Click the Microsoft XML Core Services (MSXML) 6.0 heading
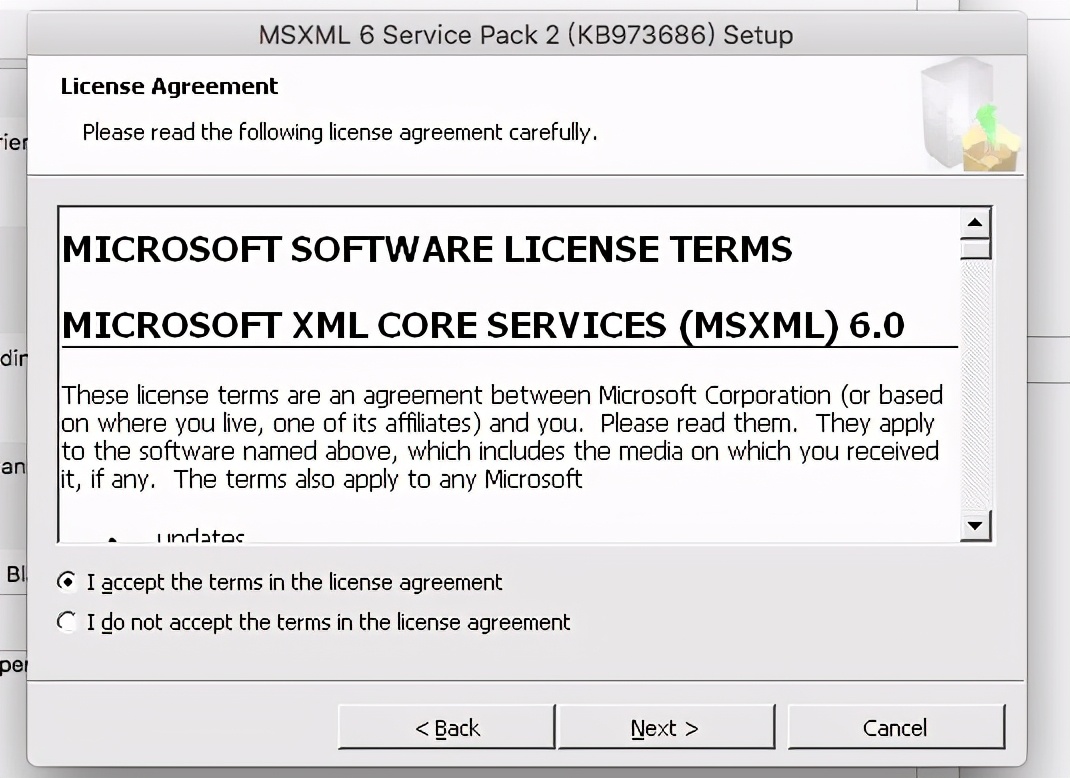 (483, 325)
